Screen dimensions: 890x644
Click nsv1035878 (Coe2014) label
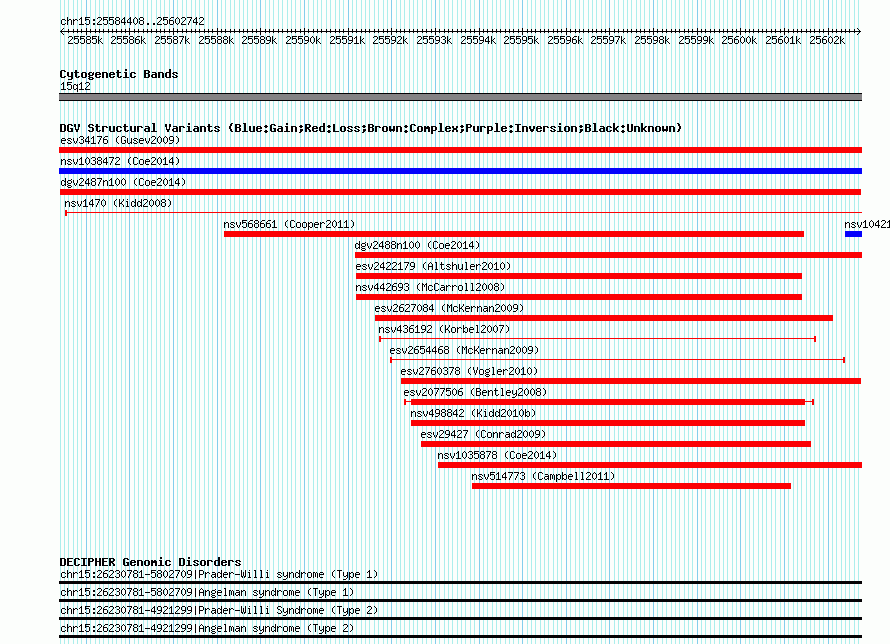coord(497,455)
